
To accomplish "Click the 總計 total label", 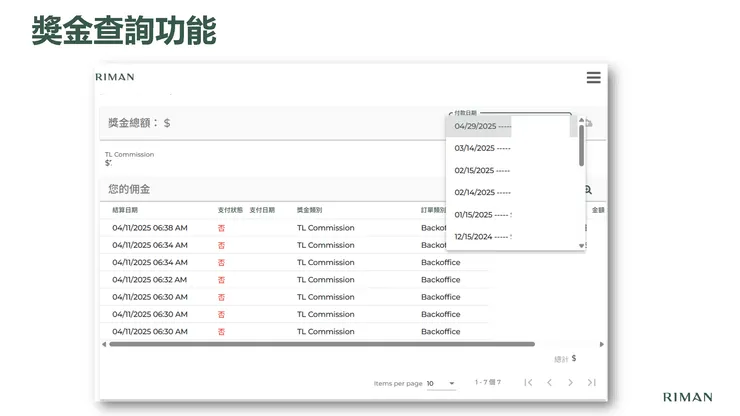I will point(561,359).
